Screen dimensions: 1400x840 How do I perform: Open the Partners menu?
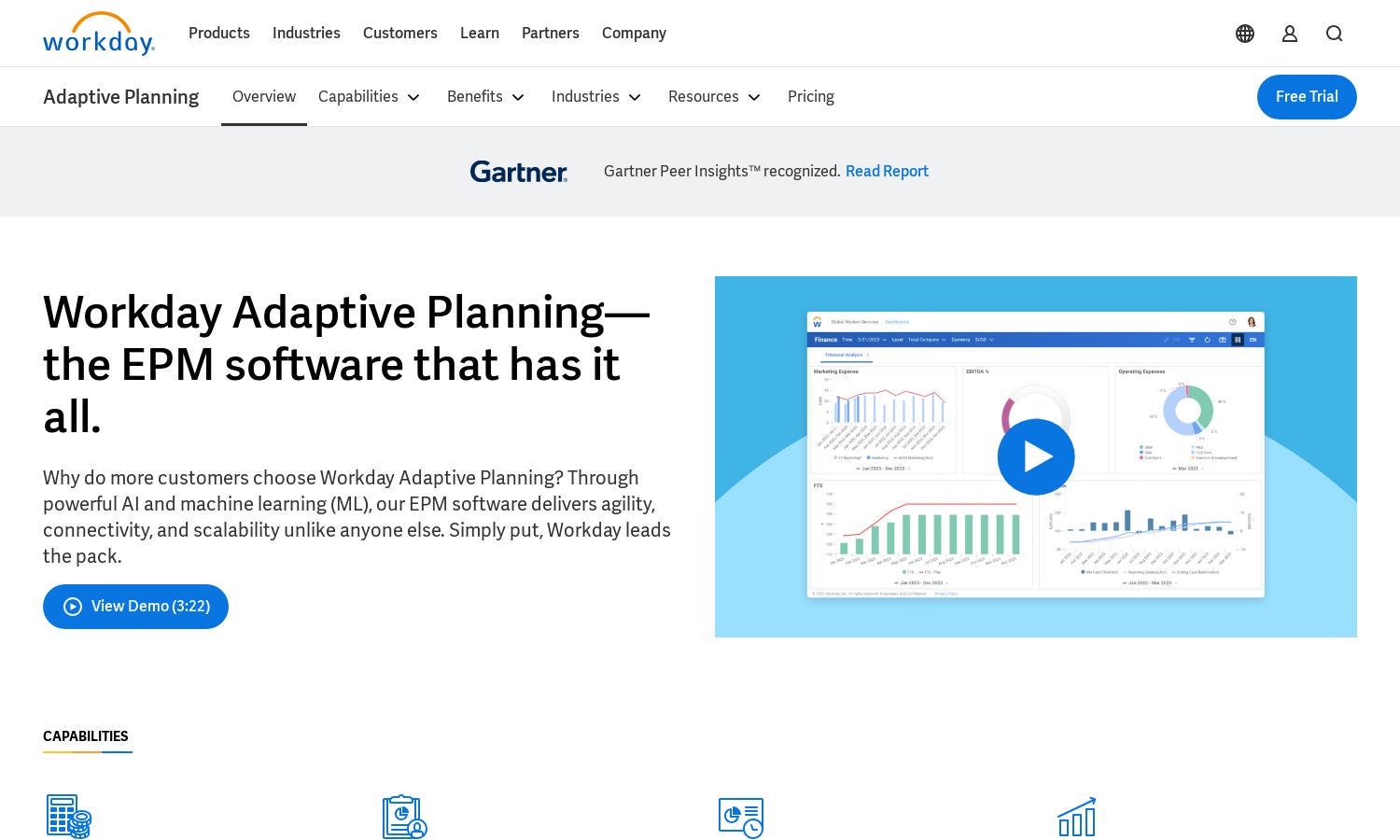(x=551, y=34)
